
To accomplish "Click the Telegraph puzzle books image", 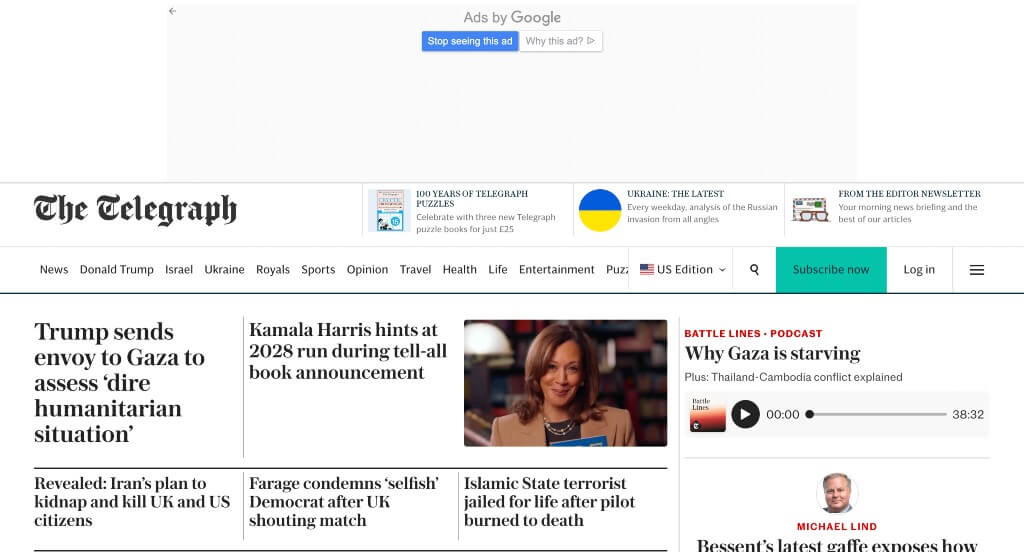I will point(389,210).
